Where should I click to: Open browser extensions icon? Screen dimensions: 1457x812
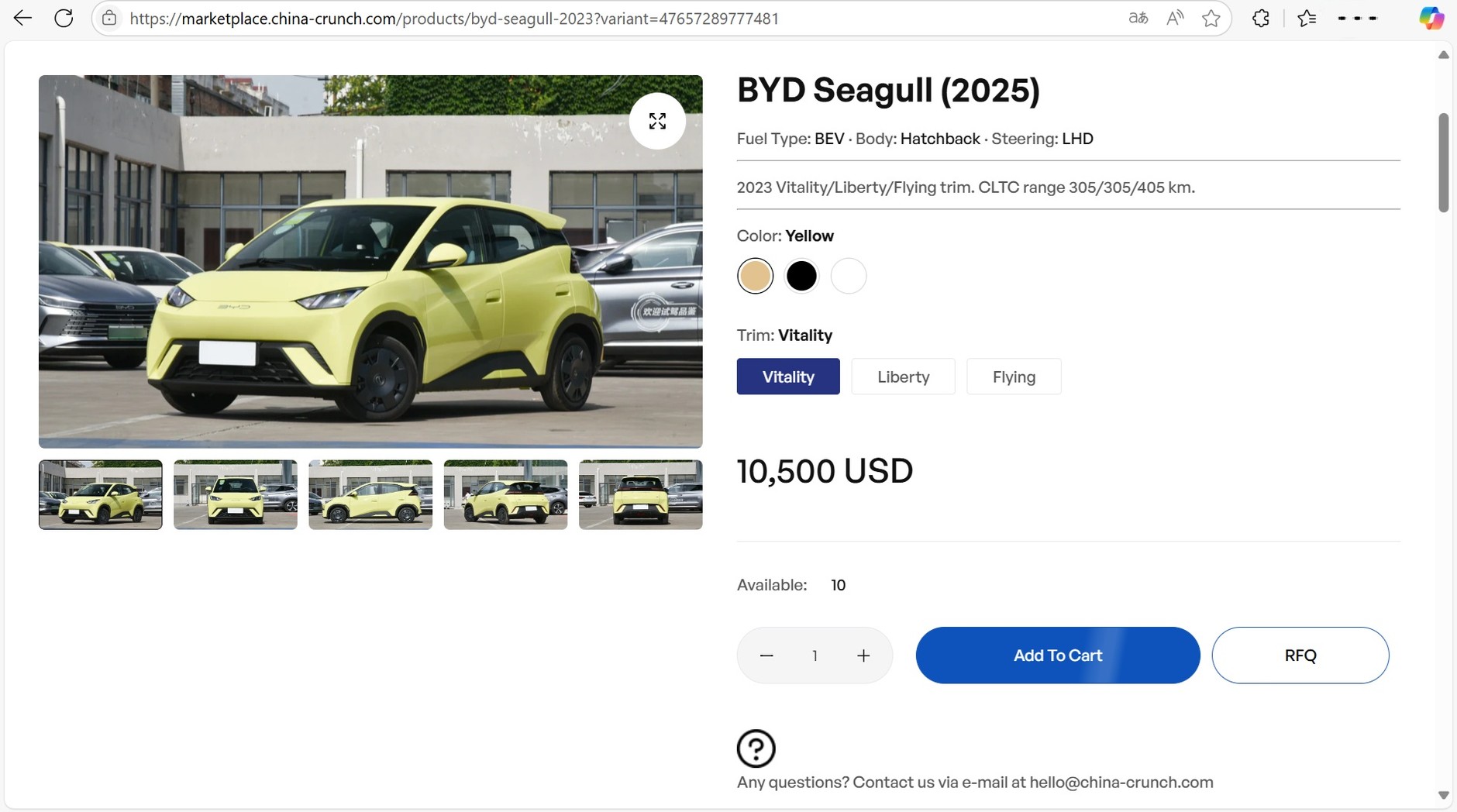coord(1260,17)
